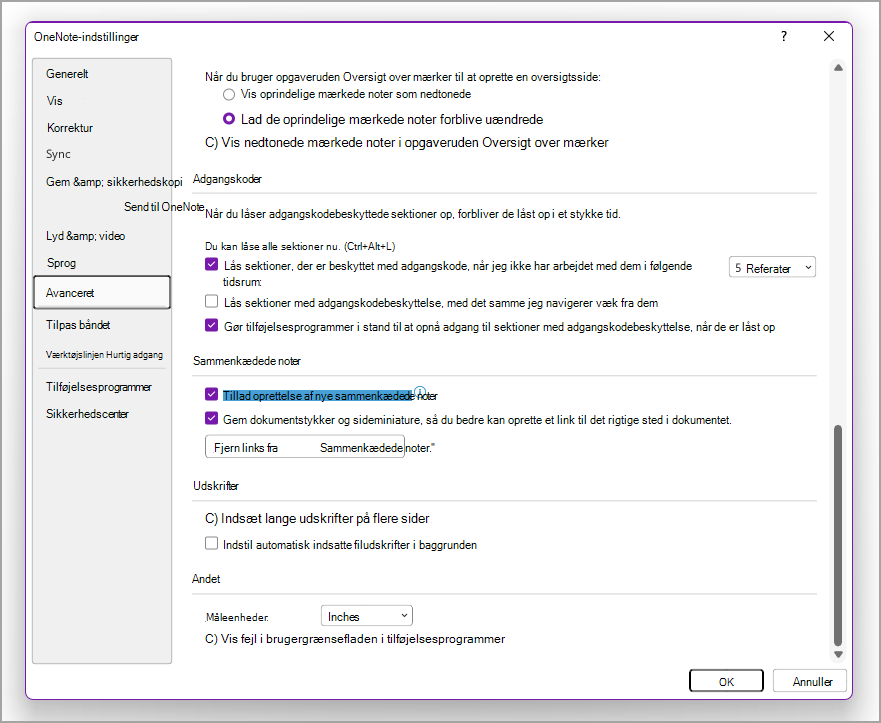
Task: Switch to Korrektur category
Action: (x=70, y=128)
